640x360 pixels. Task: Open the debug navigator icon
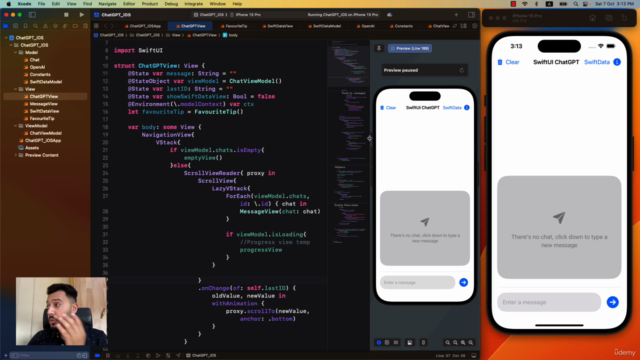(x=65, y=26)
